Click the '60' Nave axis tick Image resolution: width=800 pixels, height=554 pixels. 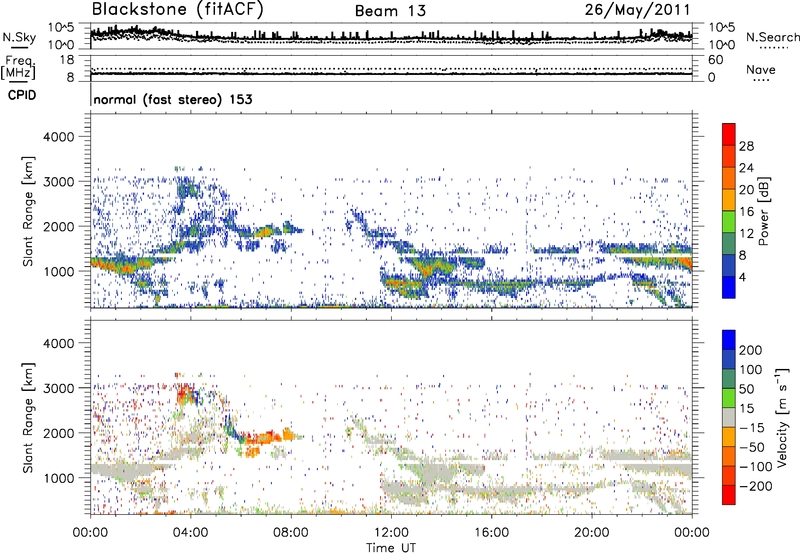pos(715,60)
